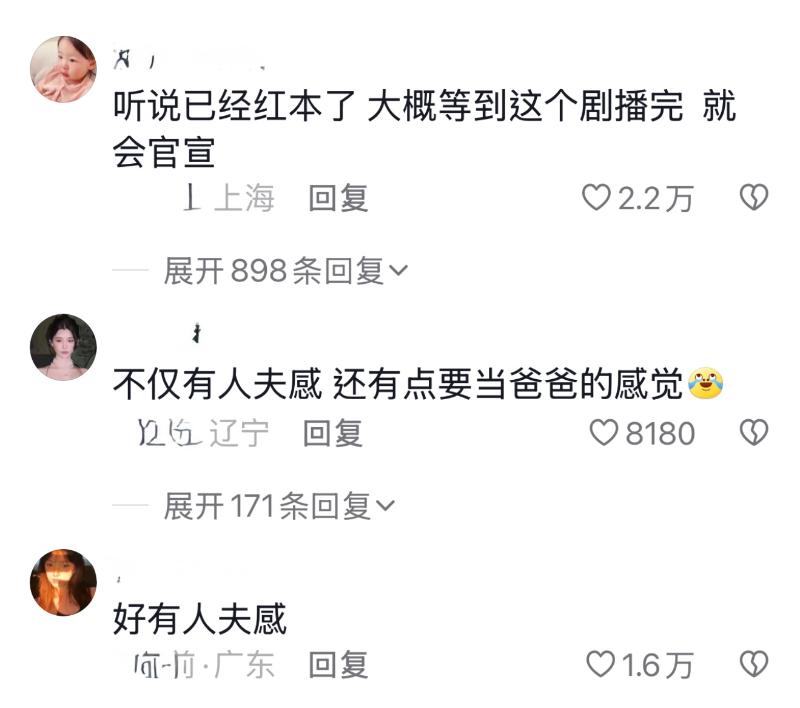
Task: Open the baby avatar profile
Action: [x=63, y=69]
